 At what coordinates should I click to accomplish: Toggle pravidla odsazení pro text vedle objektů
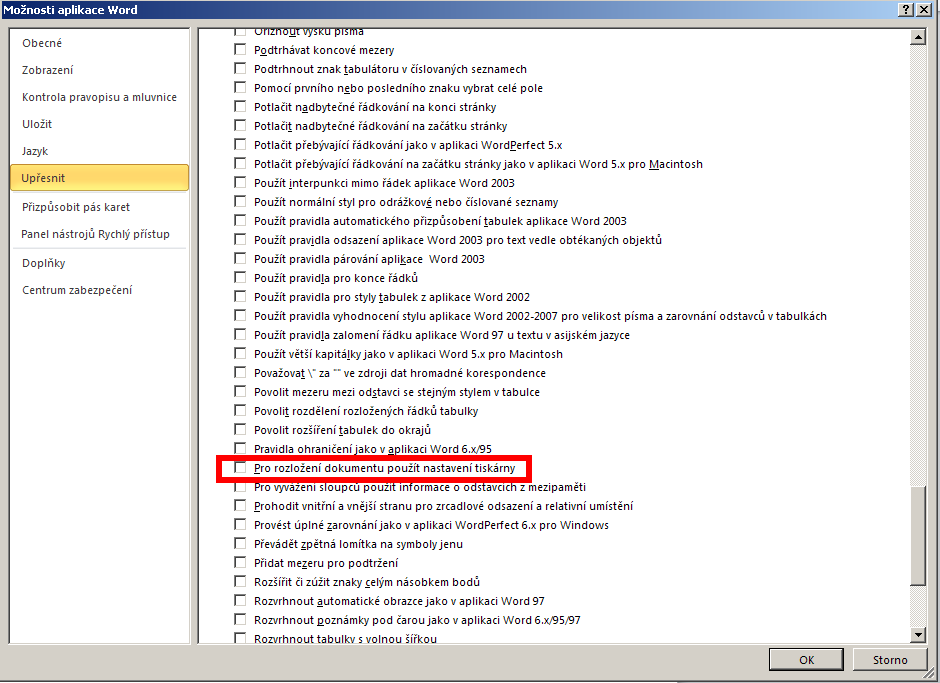[240, 239]
